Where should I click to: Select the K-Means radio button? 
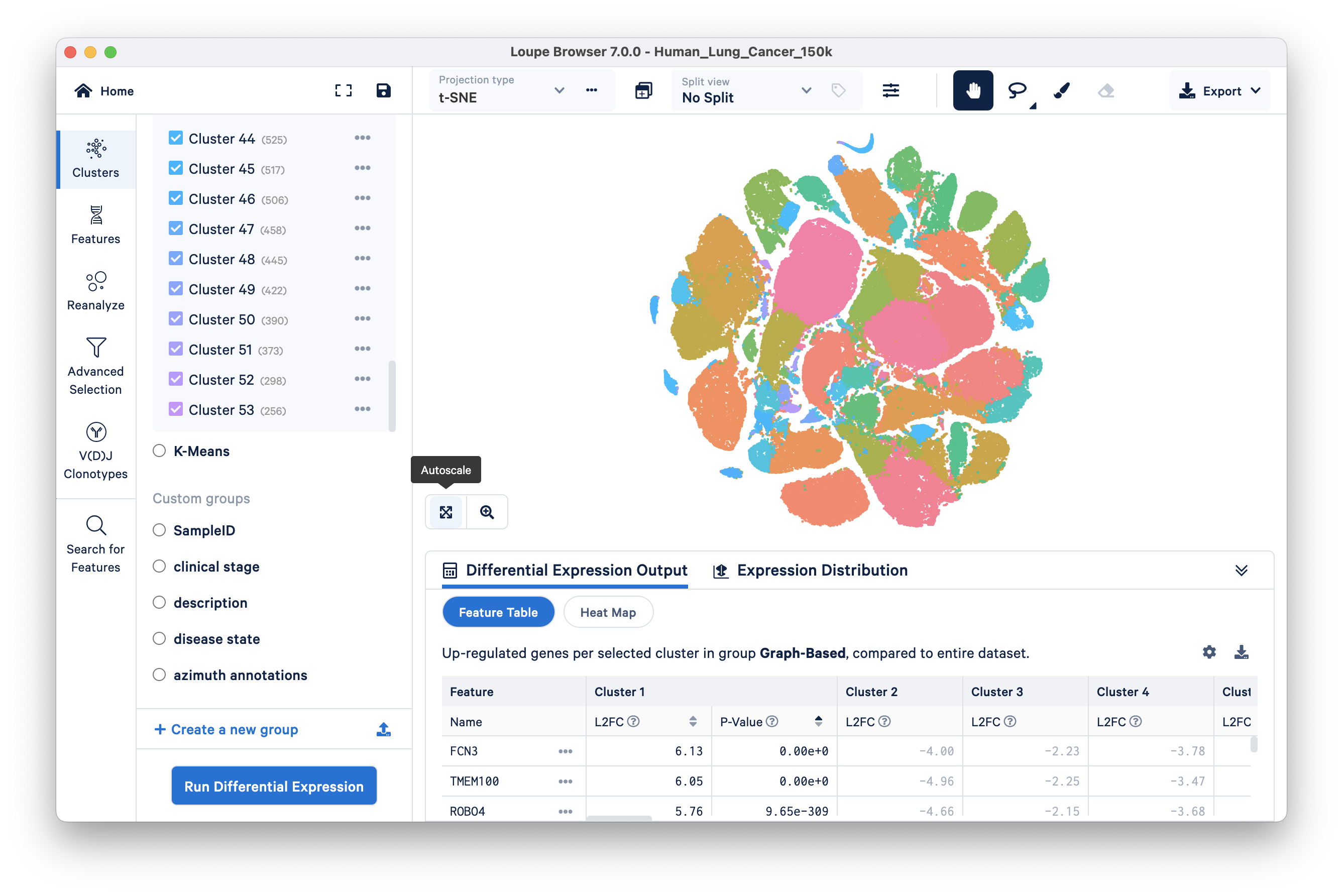pyautogui.click(x=159, y=451)
